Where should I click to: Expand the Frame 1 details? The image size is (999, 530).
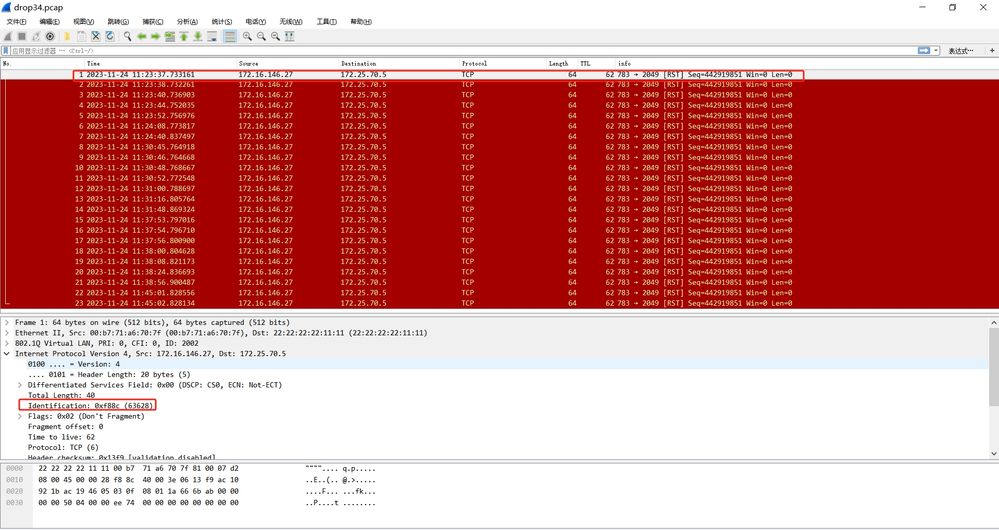point(7,322)
